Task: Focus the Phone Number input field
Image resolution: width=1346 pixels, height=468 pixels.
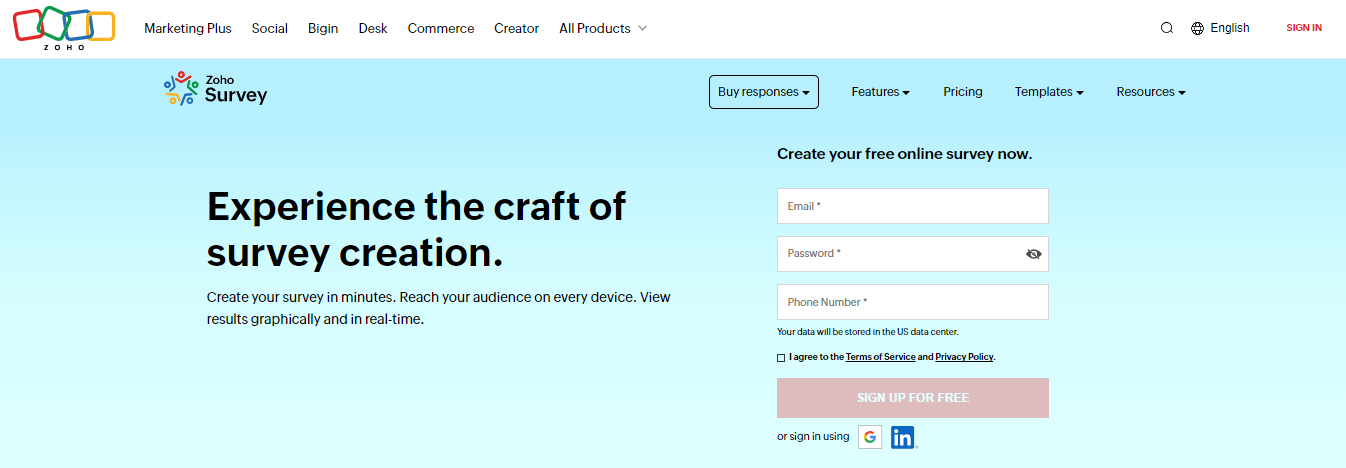Action: (913, 302)
